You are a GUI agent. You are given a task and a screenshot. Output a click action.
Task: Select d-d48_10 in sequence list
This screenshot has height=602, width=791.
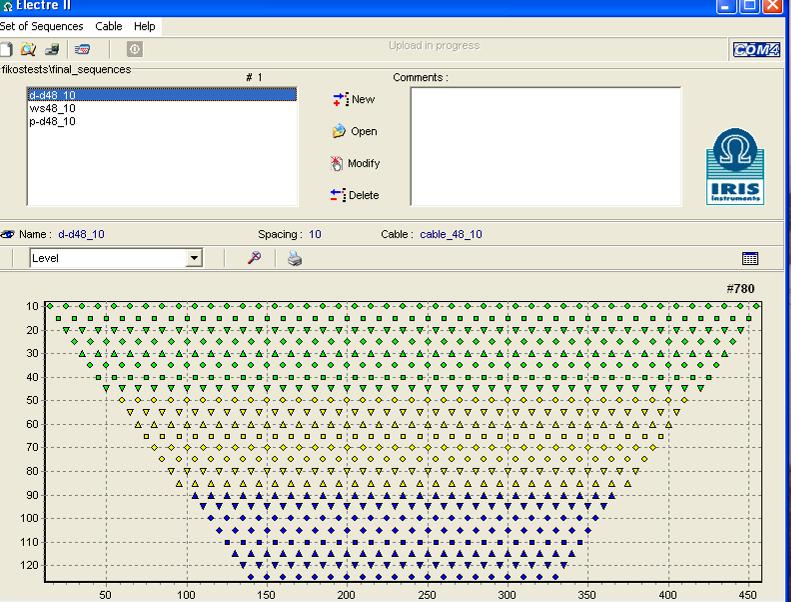click(x=162, y=94)
